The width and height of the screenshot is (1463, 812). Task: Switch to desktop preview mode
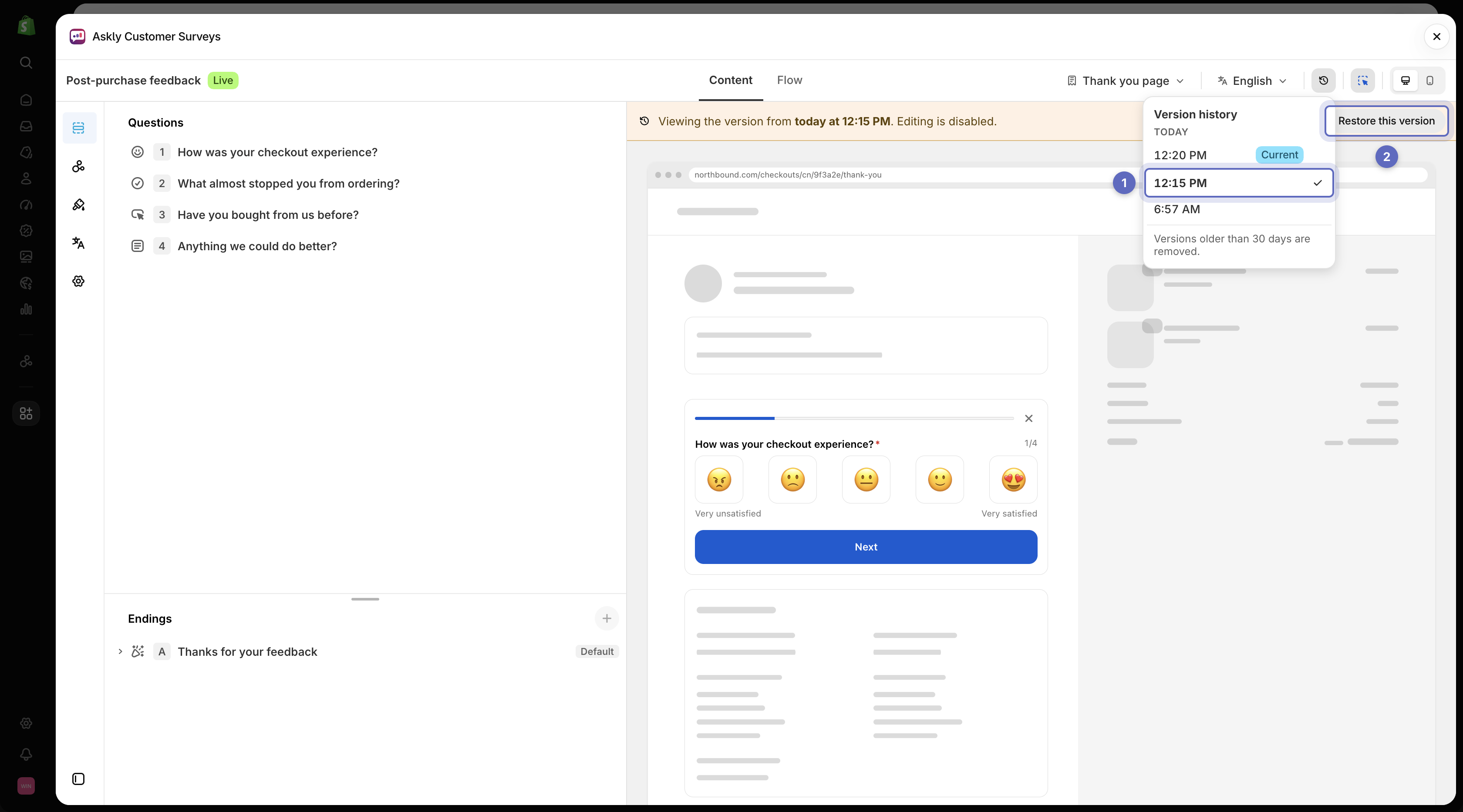[1405, 81]
